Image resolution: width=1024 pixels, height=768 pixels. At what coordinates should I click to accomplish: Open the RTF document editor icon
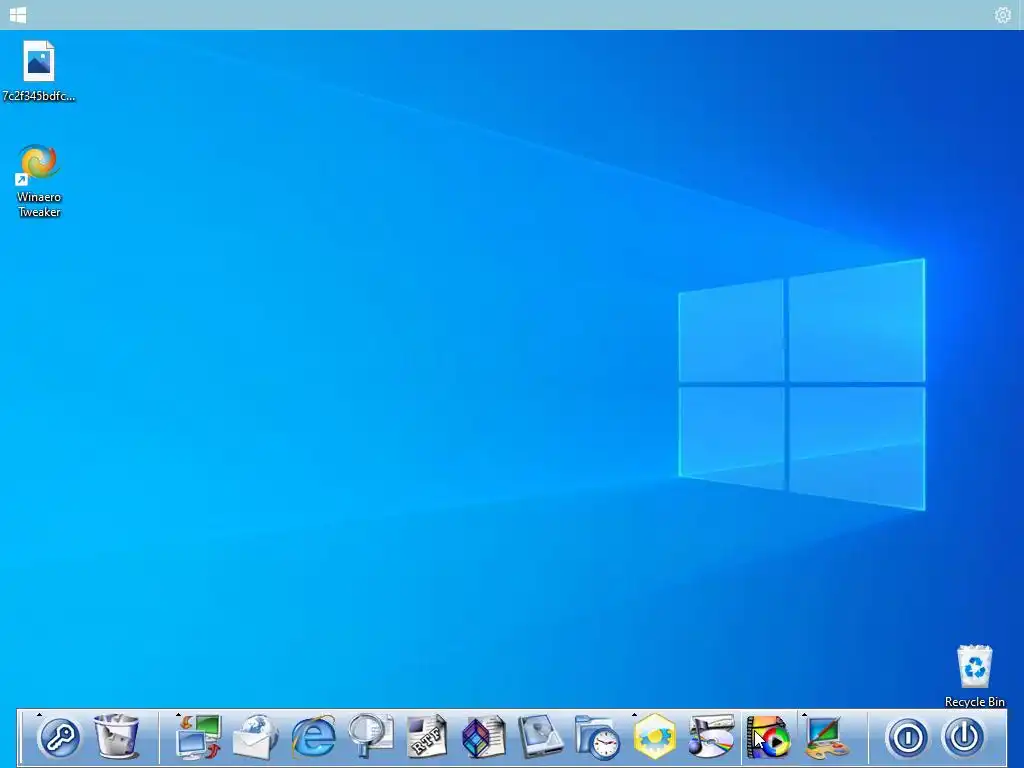pyautogui.click(x=427, y=737)
